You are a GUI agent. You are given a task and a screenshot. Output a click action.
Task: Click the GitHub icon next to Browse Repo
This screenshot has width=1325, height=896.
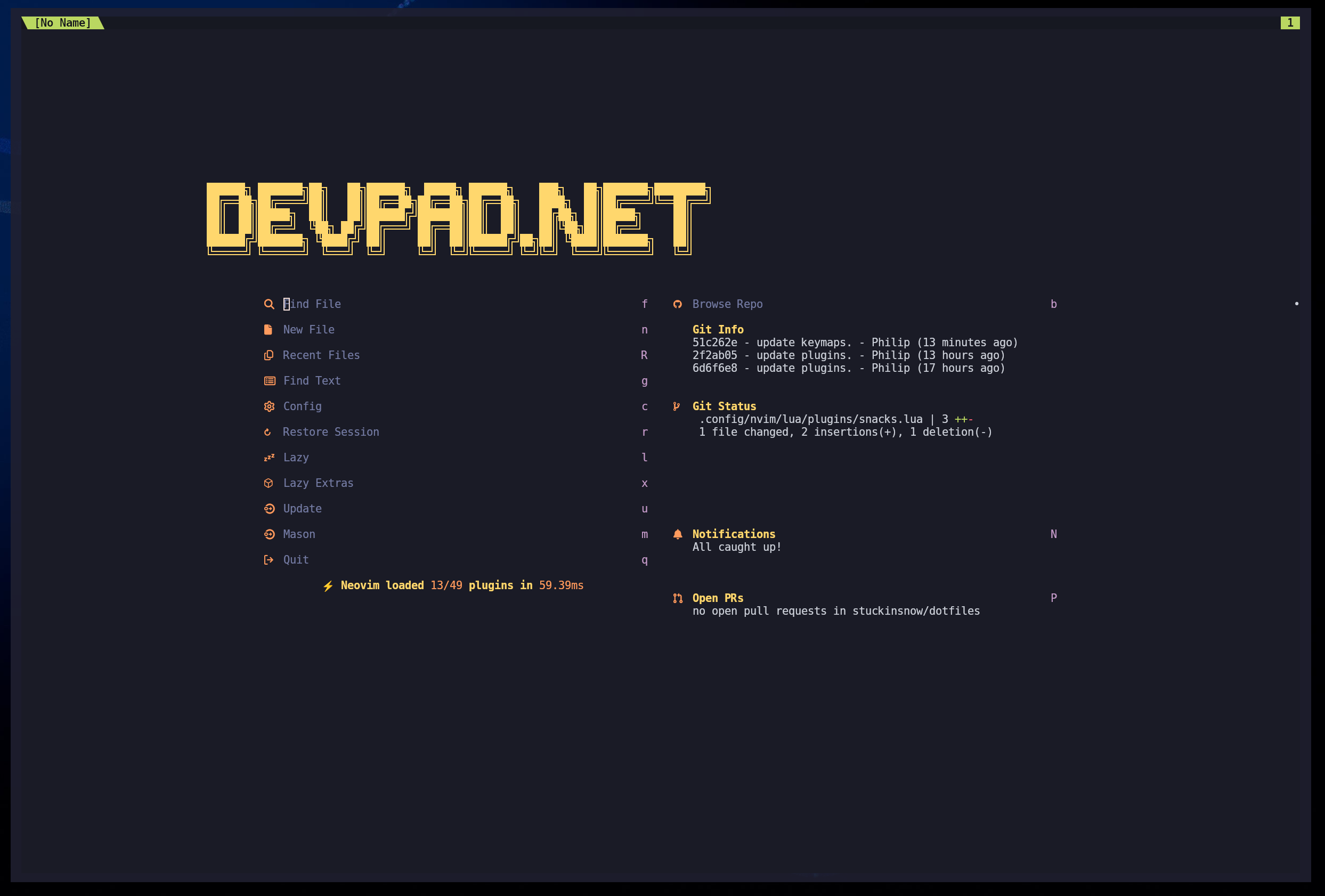pyautogui.click(x=677, y=304)
